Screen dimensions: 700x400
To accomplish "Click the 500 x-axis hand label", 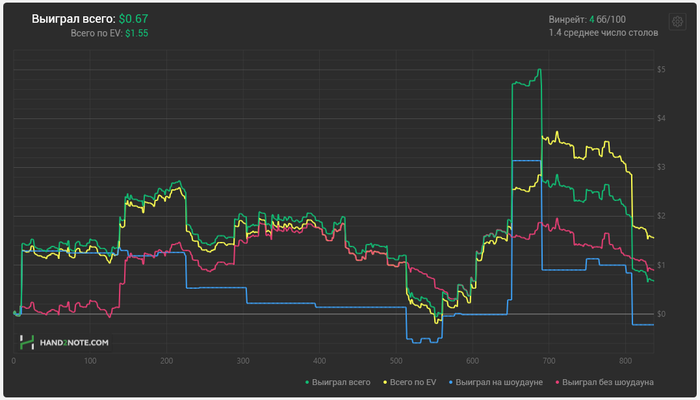I will 396,361.
